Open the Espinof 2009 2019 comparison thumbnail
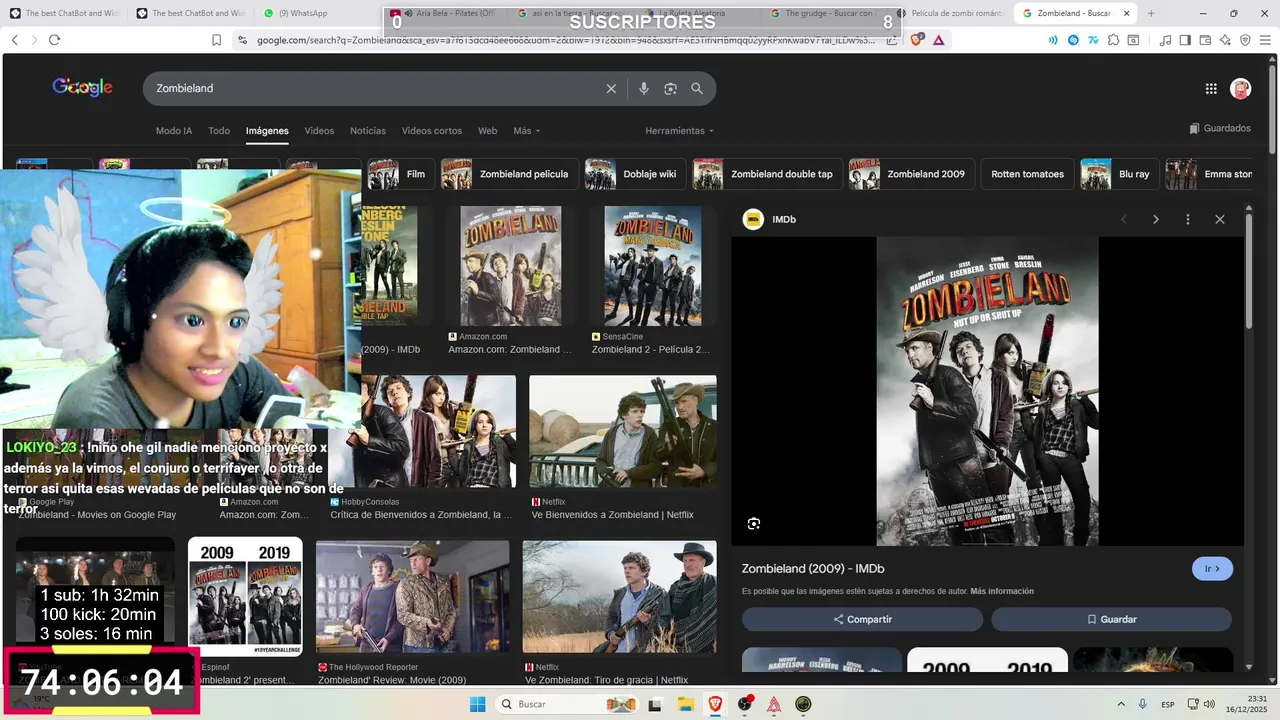Screen dimensions: 1280x720 point(245,597)
